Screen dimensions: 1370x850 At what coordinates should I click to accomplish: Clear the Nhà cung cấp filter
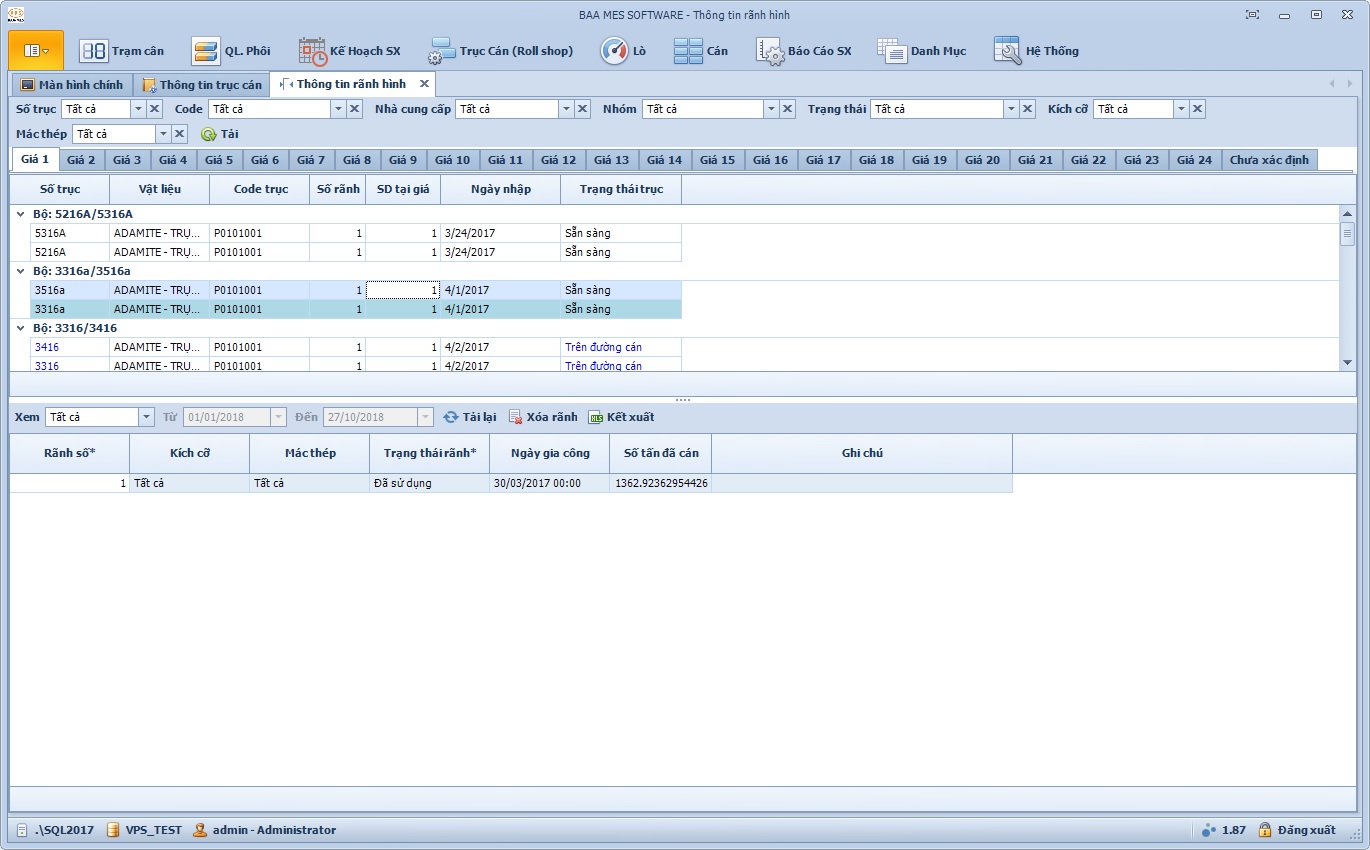point(583,109)
